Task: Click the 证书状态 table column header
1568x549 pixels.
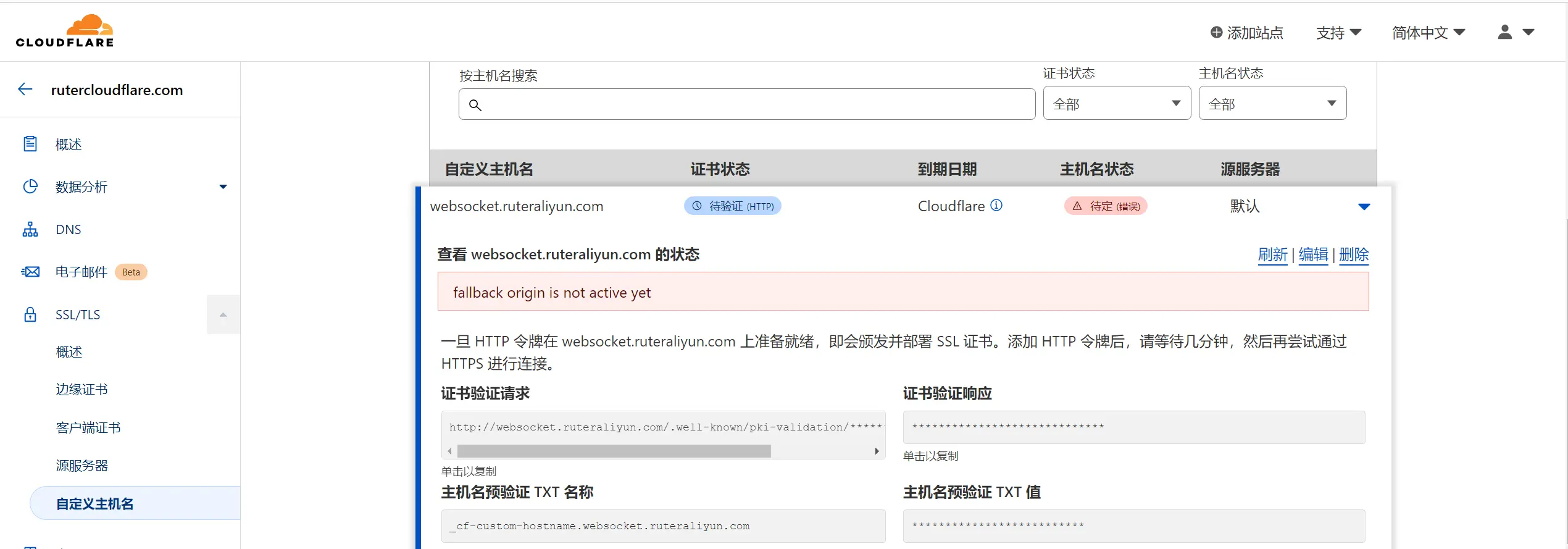Action: click(x=720, y=169)
